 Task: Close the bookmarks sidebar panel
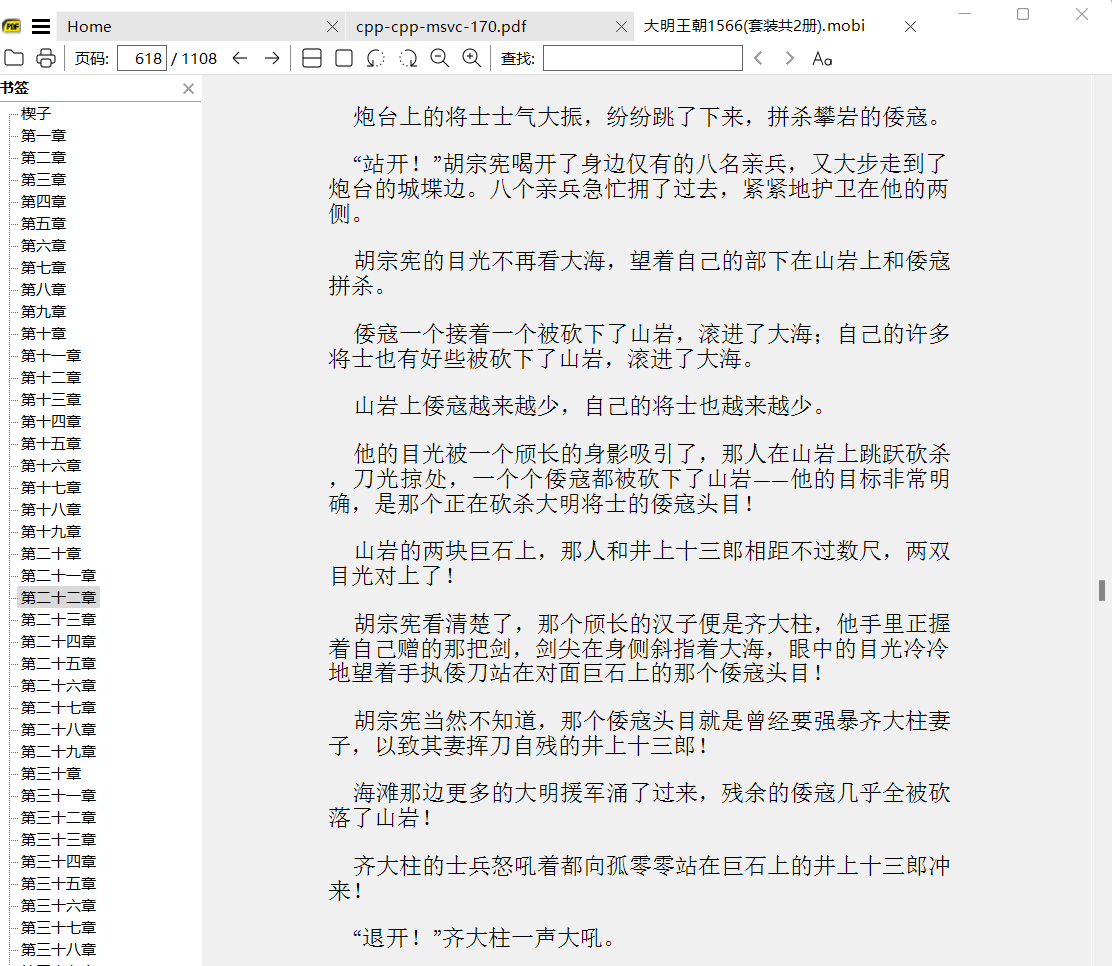[188, 88]
